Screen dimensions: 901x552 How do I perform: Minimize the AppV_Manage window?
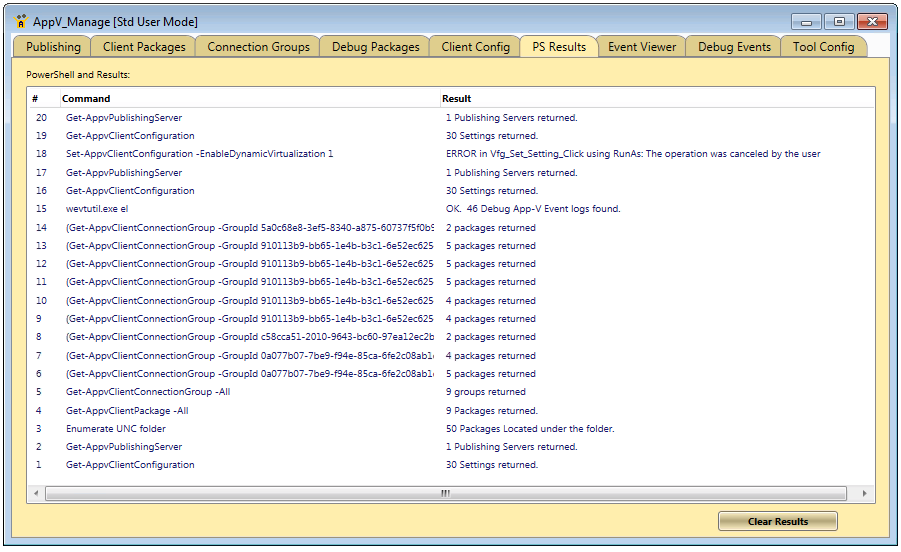click(x=806, y=22)
